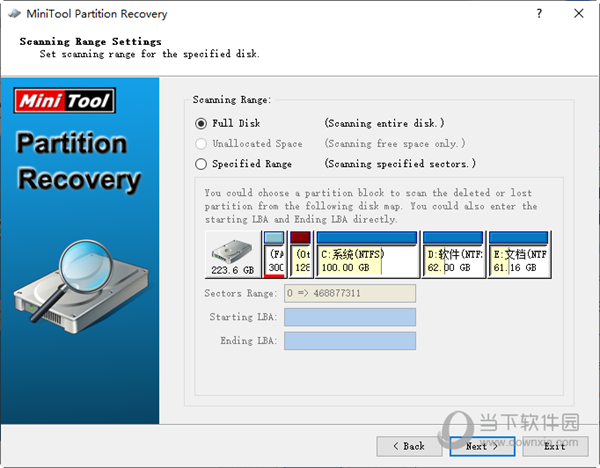Click the hard drive magnifier illustration
600x468 pixels.
[81, 287]
